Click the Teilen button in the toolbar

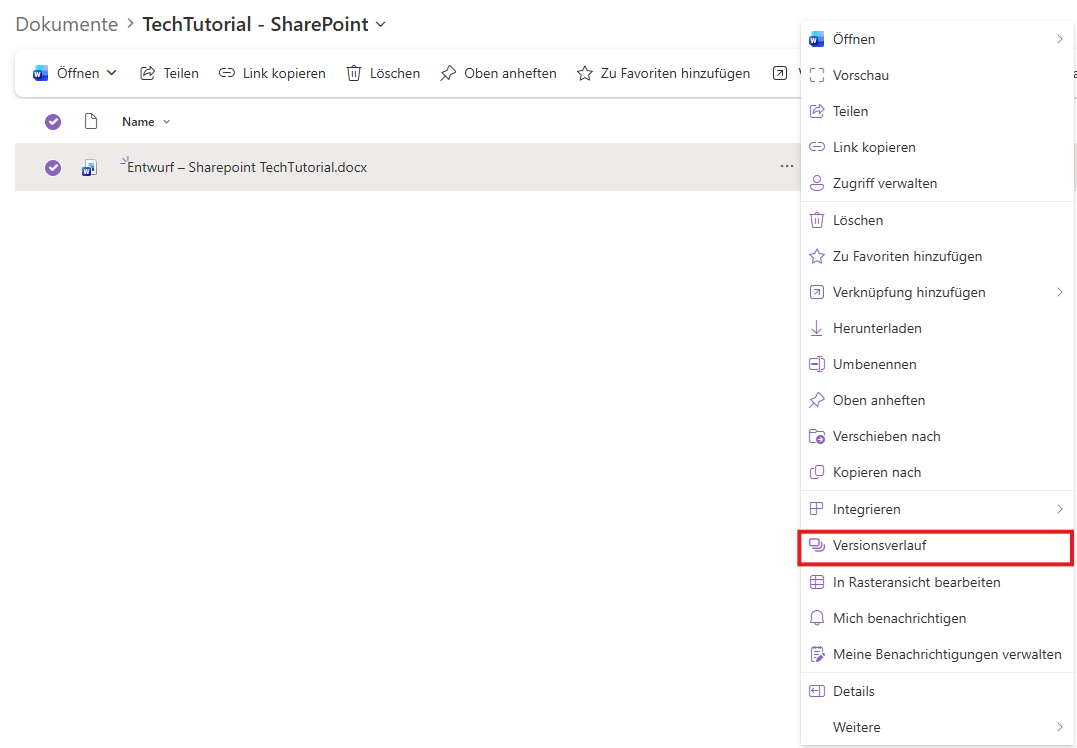[169, 73]
